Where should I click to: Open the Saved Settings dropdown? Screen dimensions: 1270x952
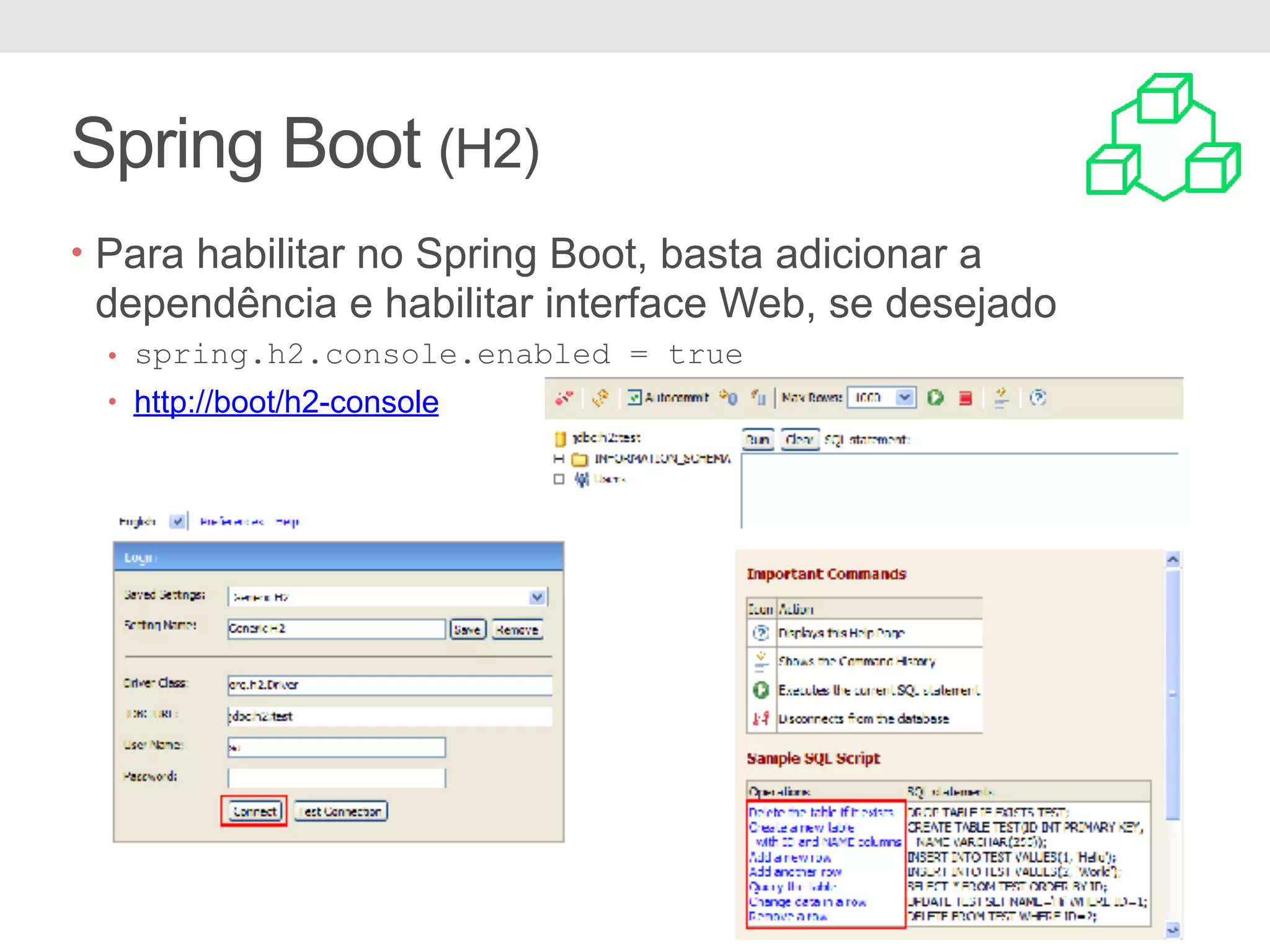[388, 597]
